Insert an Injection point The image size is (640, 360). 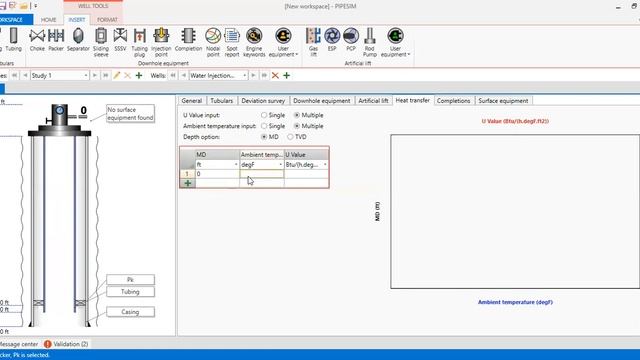pyautogui.click(x=161, y=42)
